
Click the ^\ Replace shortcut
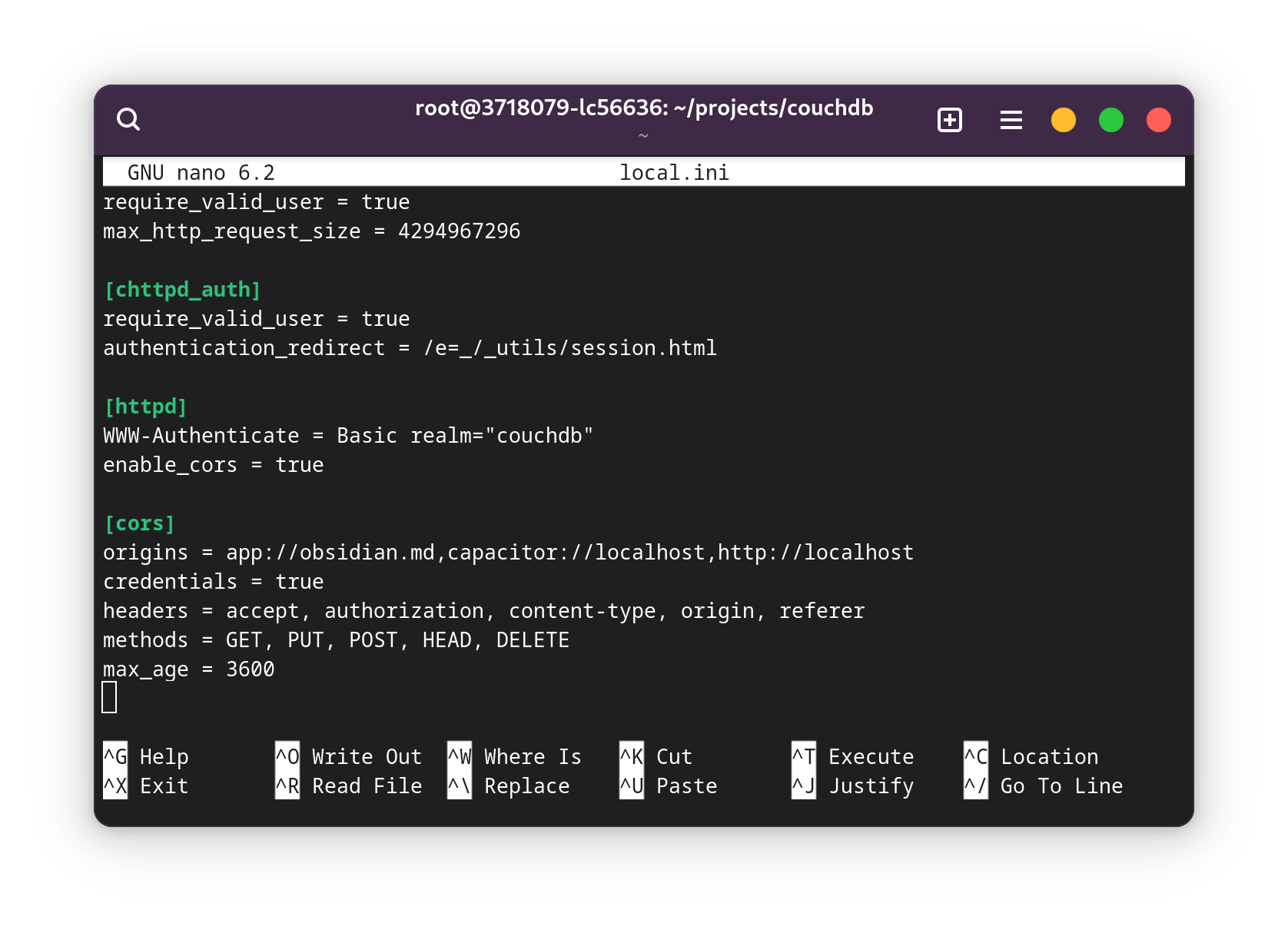(x=509, y=786)
